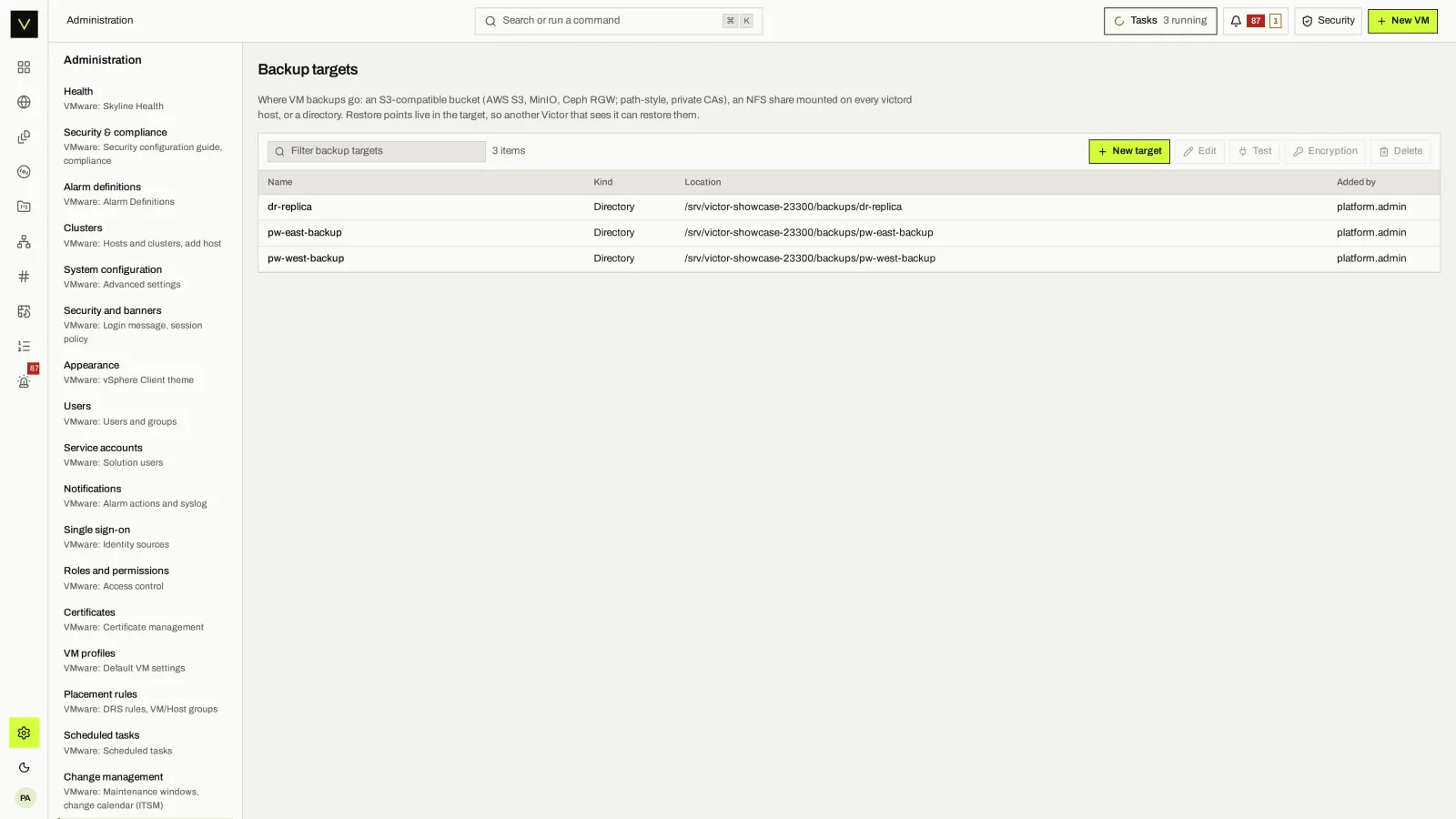Click the Edit backup target button
Screen dimensions: 1456x819
pyautogui.click(x=1199, y=151)
